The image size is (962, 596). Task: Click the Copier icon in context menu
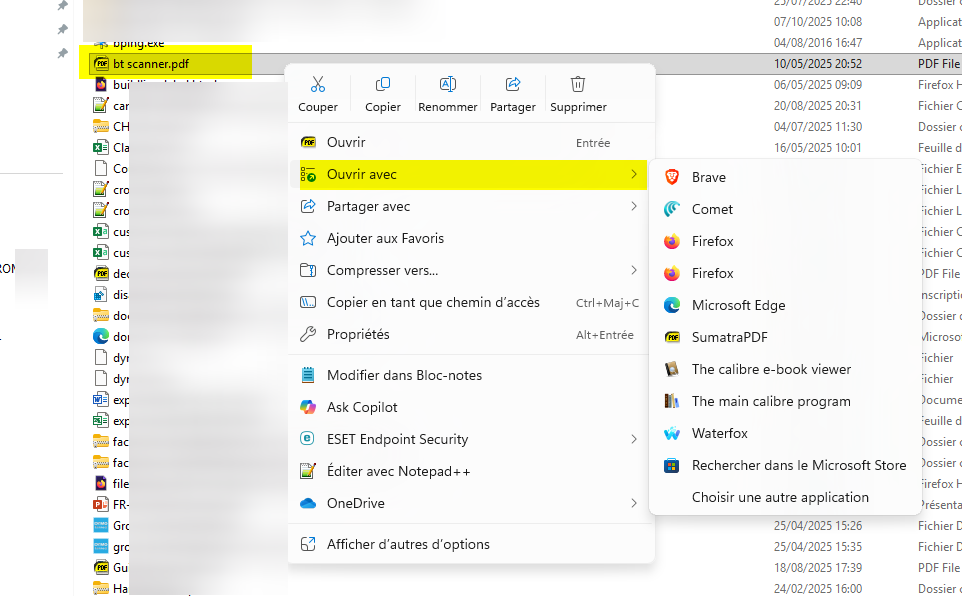(382, 85)
